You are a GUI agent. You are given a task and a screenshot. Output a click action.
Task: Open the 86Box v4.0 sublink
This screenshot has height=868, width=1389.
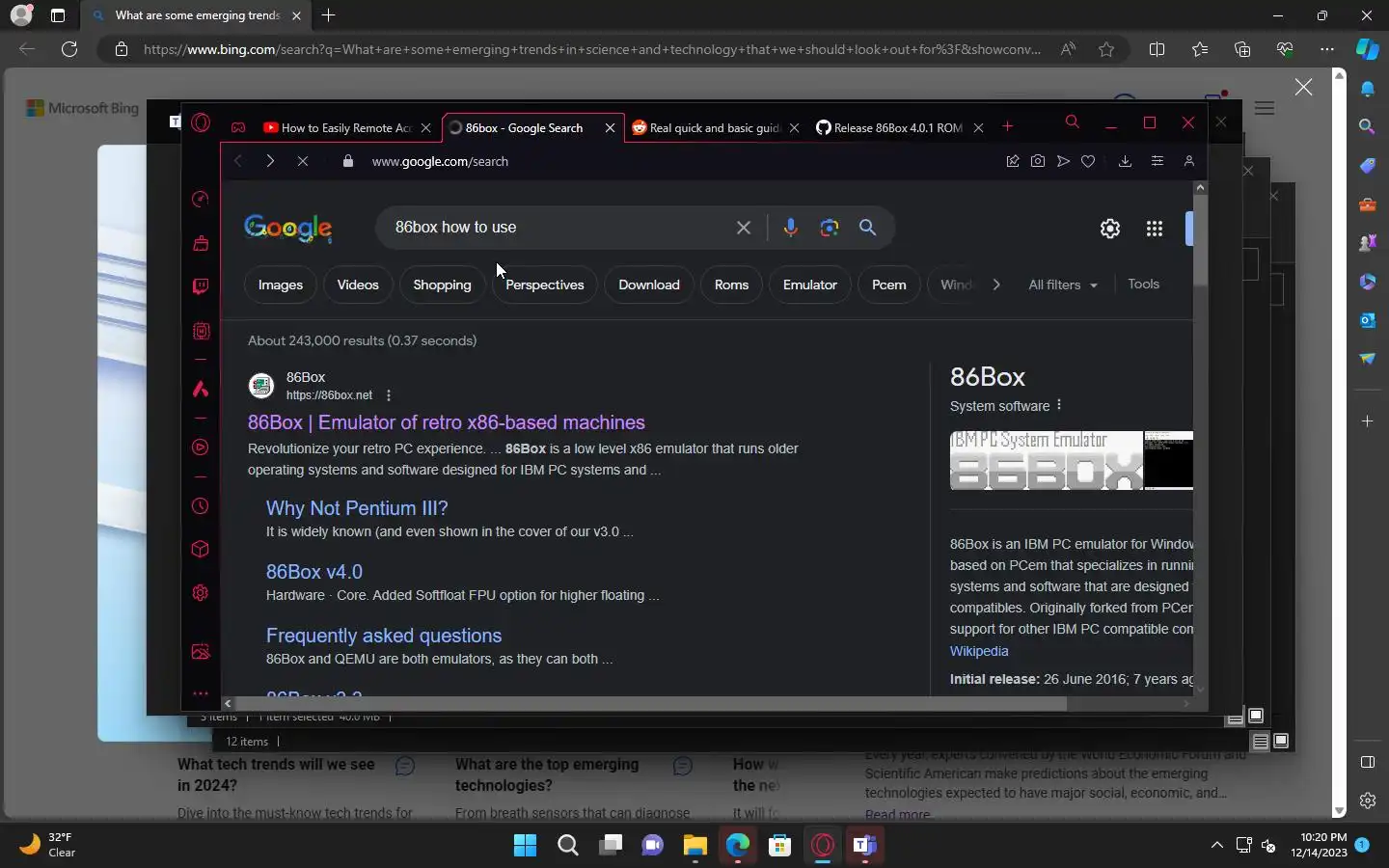[x=314, y=572]
